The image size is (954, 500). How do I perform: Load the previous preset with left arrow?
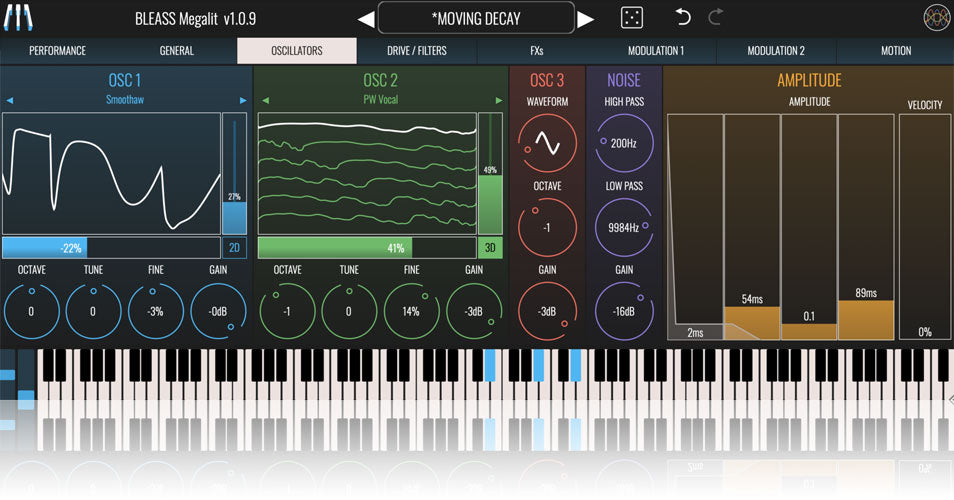click(366, 19)
